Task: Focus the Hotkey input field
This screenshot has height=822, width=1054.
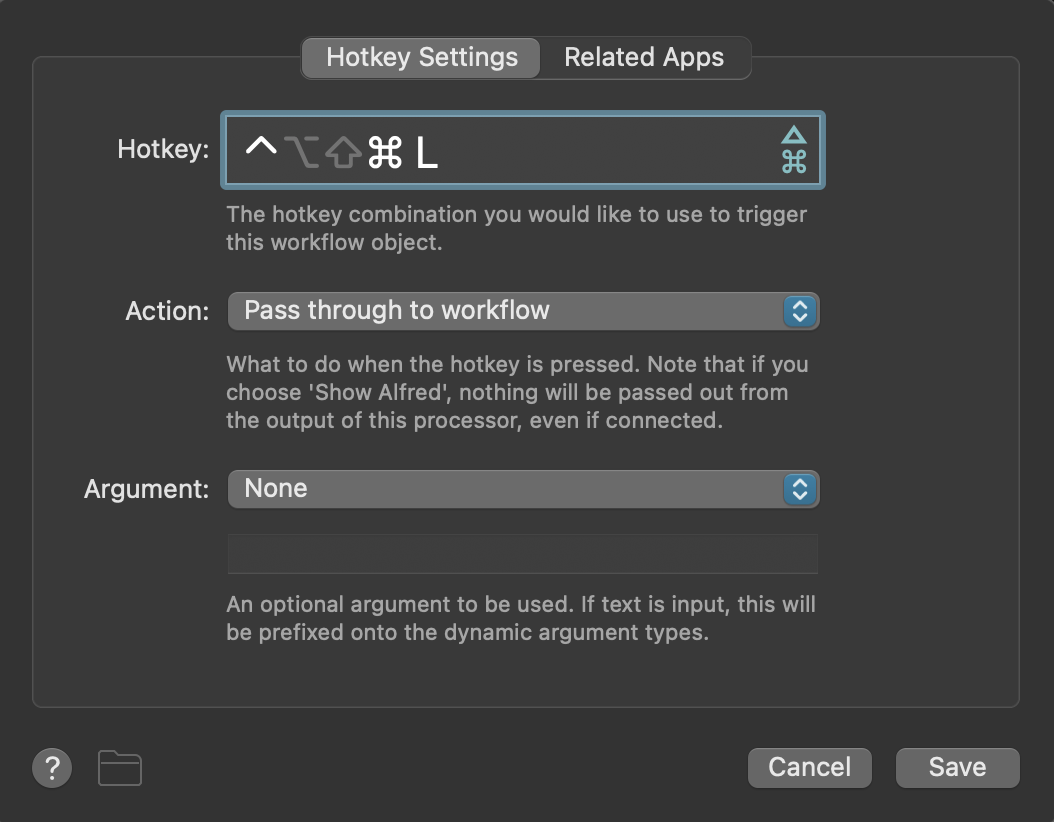Action: 523,150
